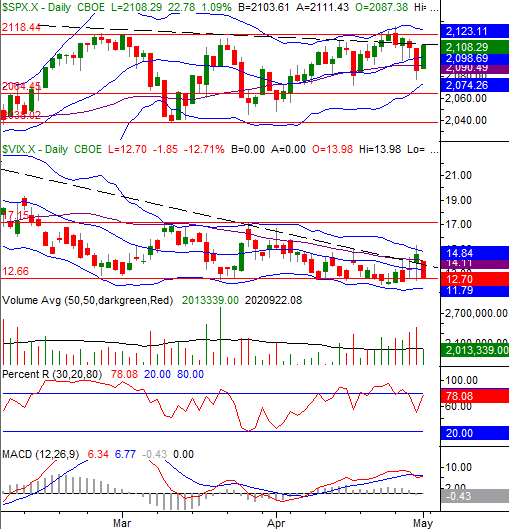The width and height of the screenshot is (509, 529).
Task: Click the 20.00 blue Percent R axis label
Action: (x=475, y=433)
